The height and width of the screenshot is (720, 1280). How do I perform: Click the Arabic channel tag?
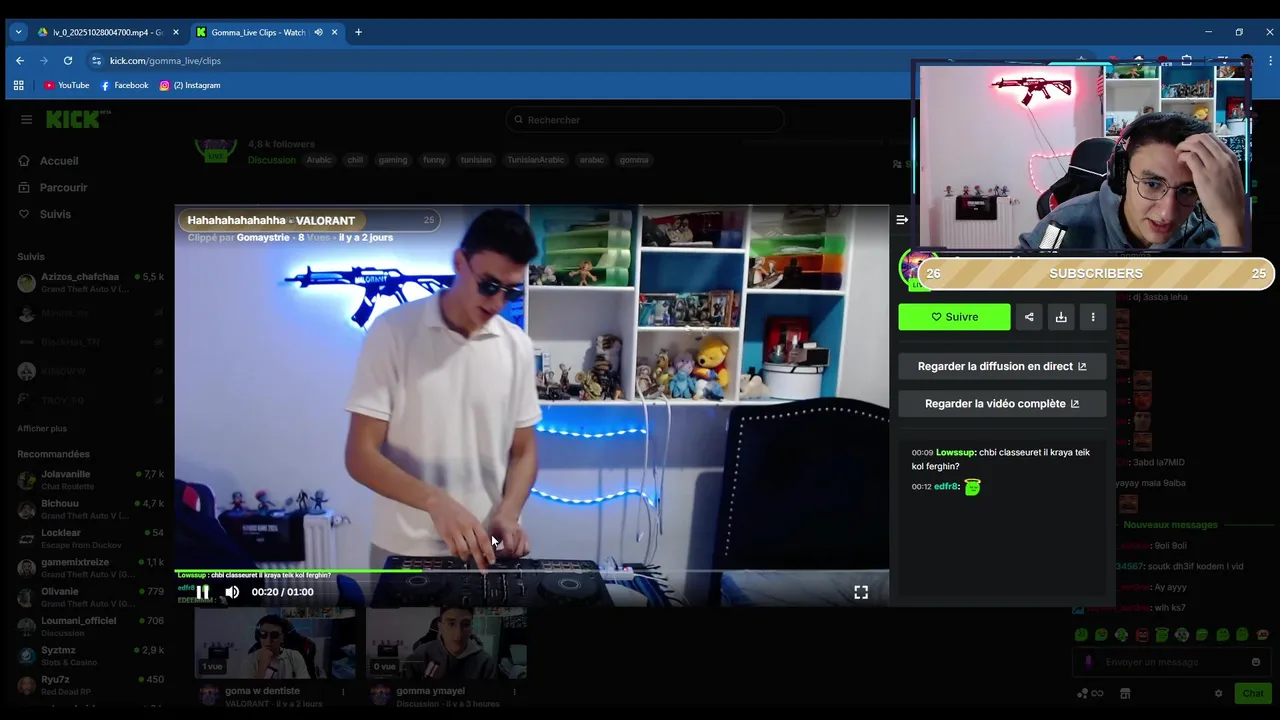click(319, 160)
